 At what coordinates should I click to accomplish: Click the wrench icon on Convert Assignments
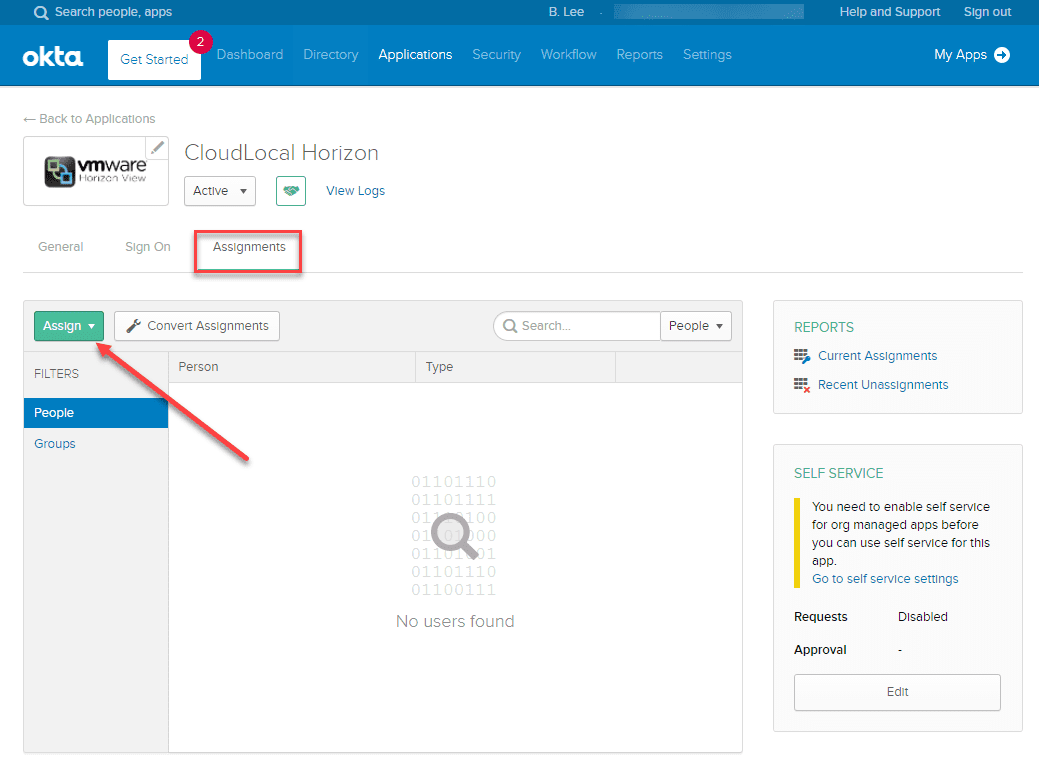click(133, 326)
